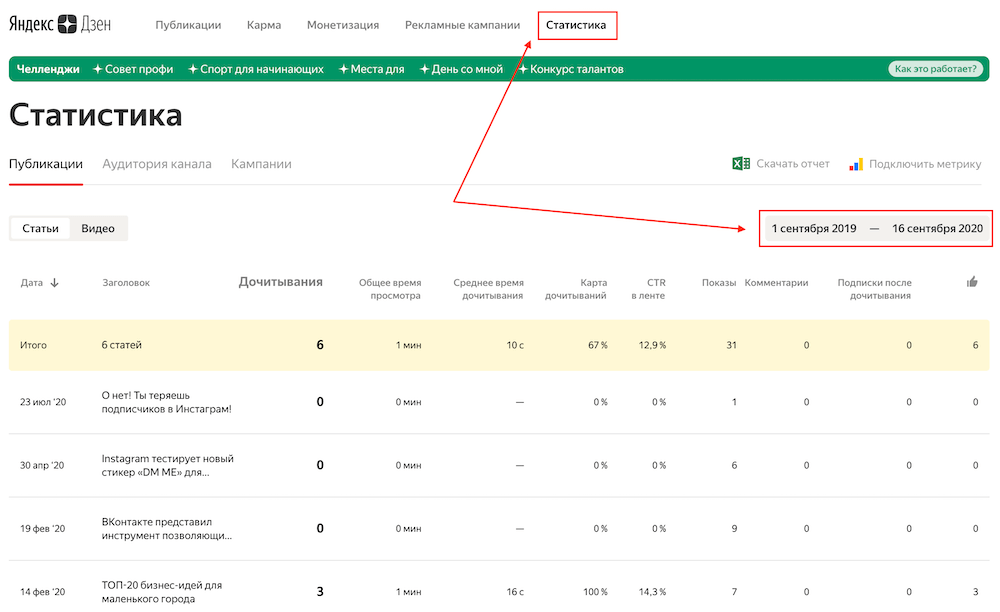
Task: Click the Как это работает? button
Action: [x=936, y=69]
